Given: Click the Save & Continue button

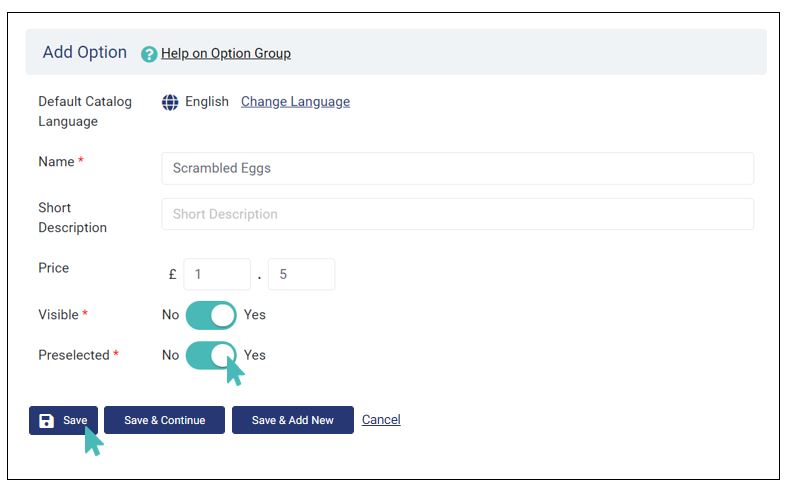Looking at the screenshot, I should point(165,420).
